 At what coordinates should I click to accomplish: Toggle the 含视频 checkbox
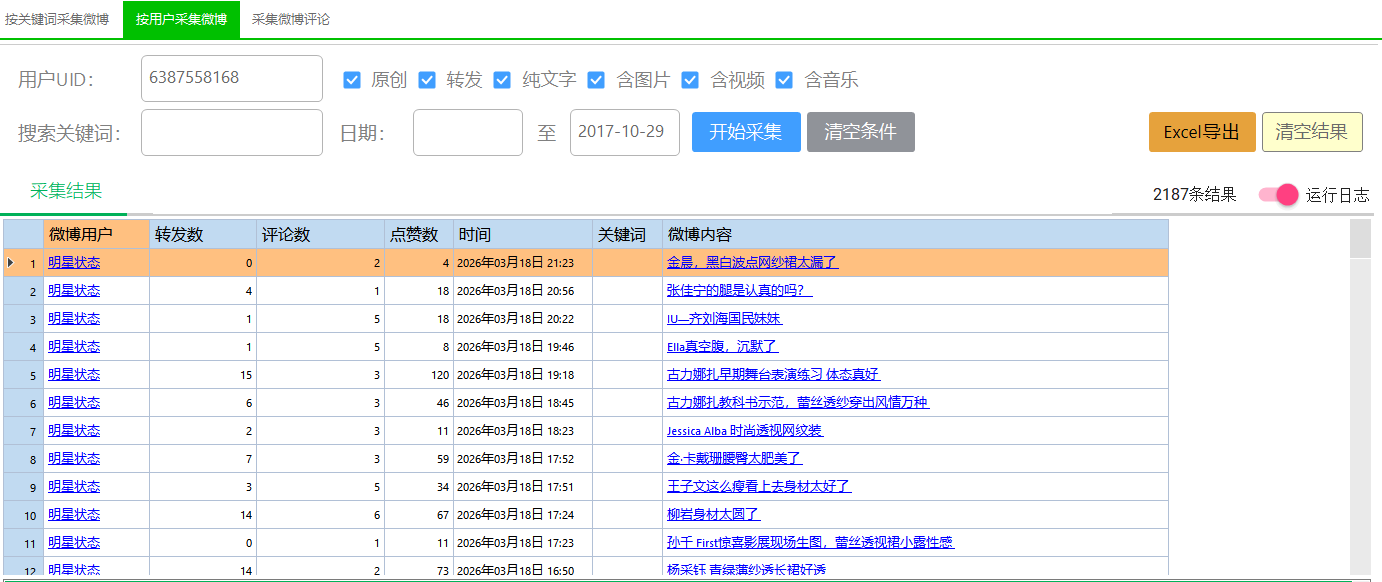pyautogui.click(x=690, y=80)
